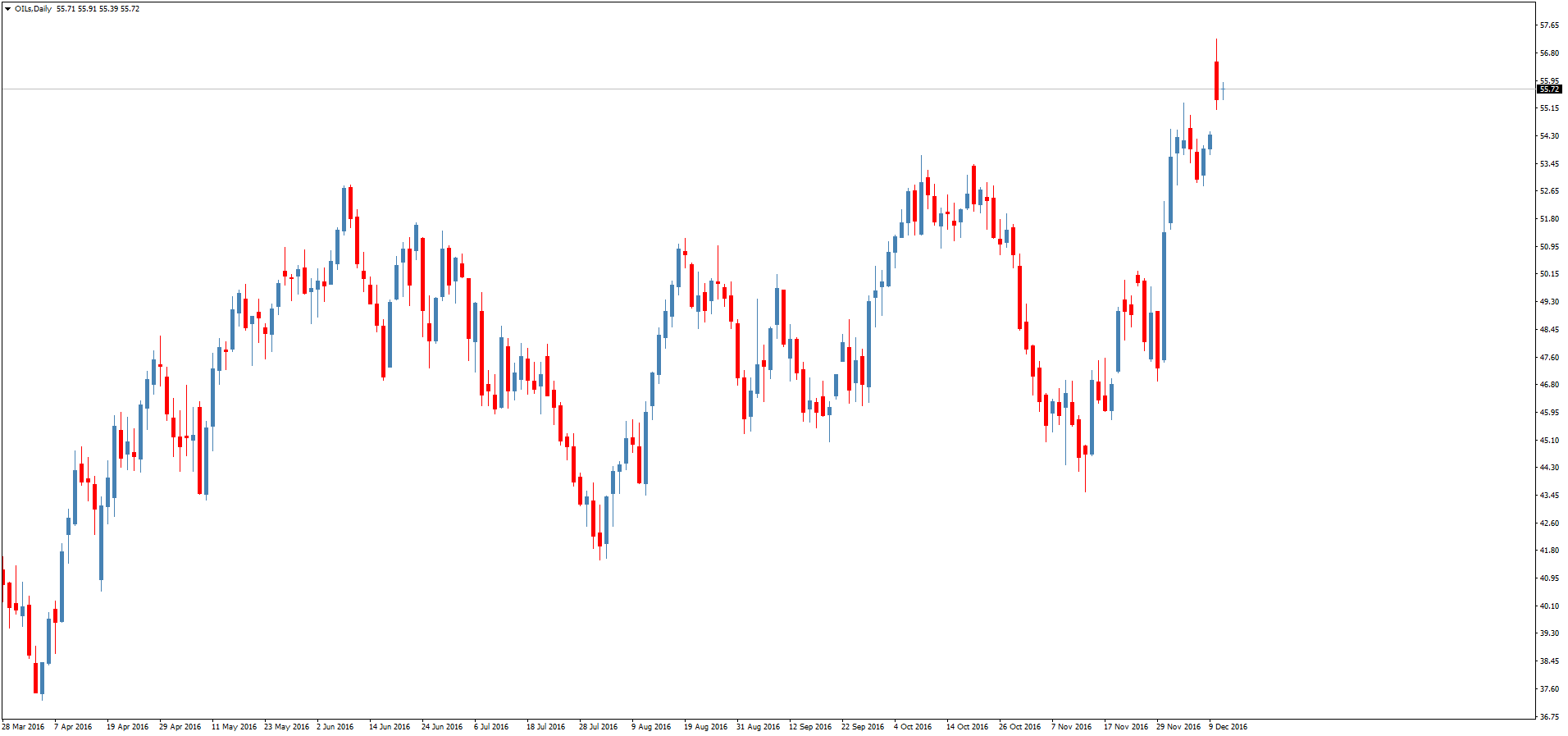Image resolution: width=1568 pixels, height=736 pixels.
Task: Click the 19 Aug 2016 date label
Action: [705, 727]
